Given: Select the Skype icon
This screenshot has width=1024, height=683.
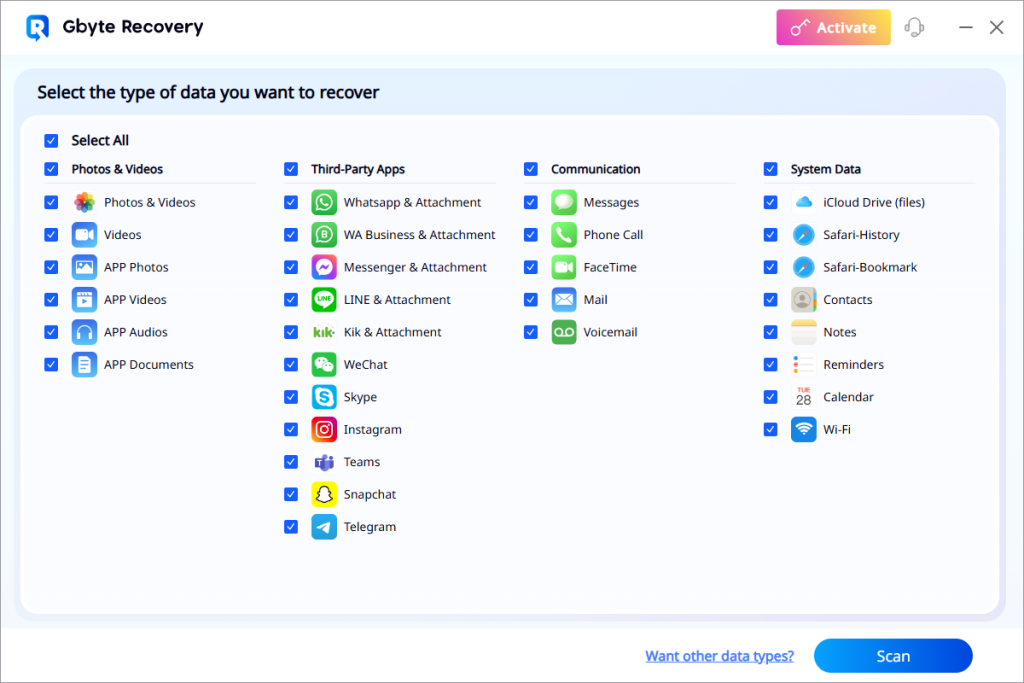Looking at the screenshot, I should click(x=324, y=397).
